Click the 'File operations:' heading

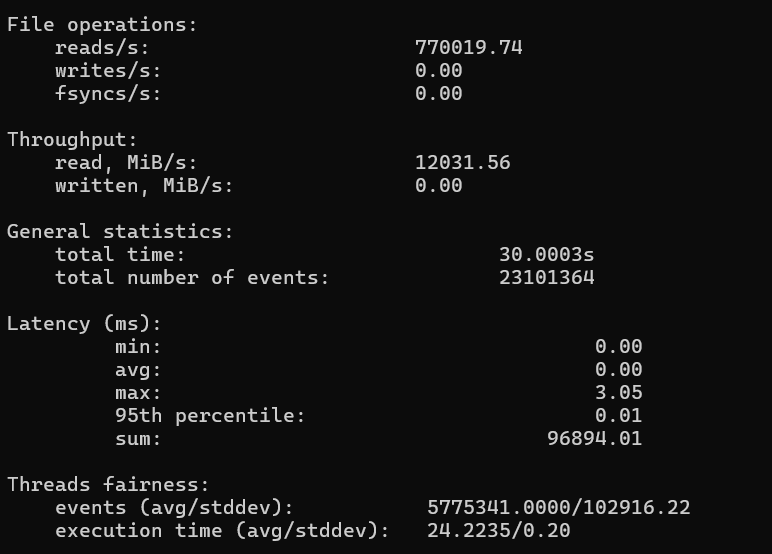(x=102, y=25)
